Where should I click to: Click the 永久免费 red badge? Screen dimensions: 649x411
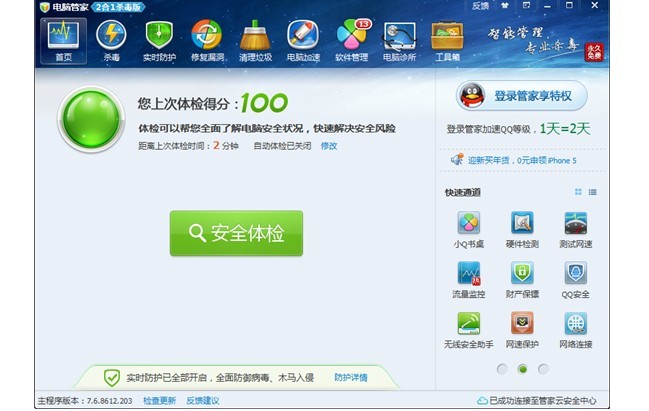pos(594,53)
